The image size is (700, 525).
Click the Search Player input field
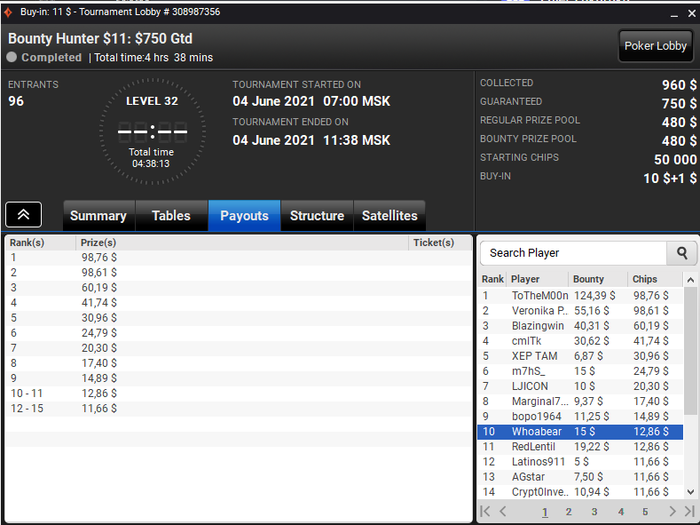pyautogui.click(x=574, y=253)
